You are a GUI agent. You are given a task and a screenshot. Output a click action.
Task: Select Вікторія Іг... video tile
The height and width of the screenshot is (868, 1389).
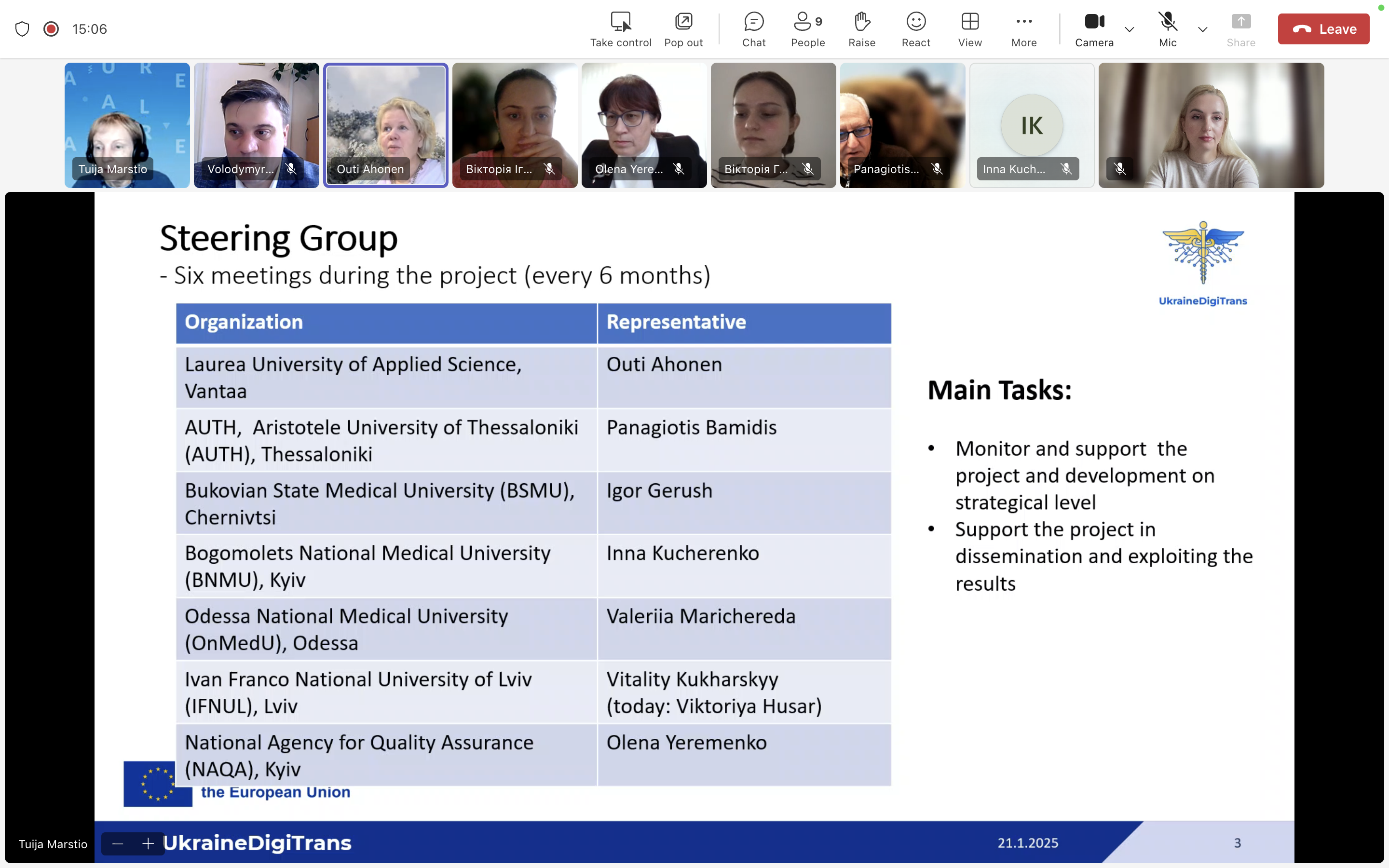pyautogui.click(x=515, y=125)
